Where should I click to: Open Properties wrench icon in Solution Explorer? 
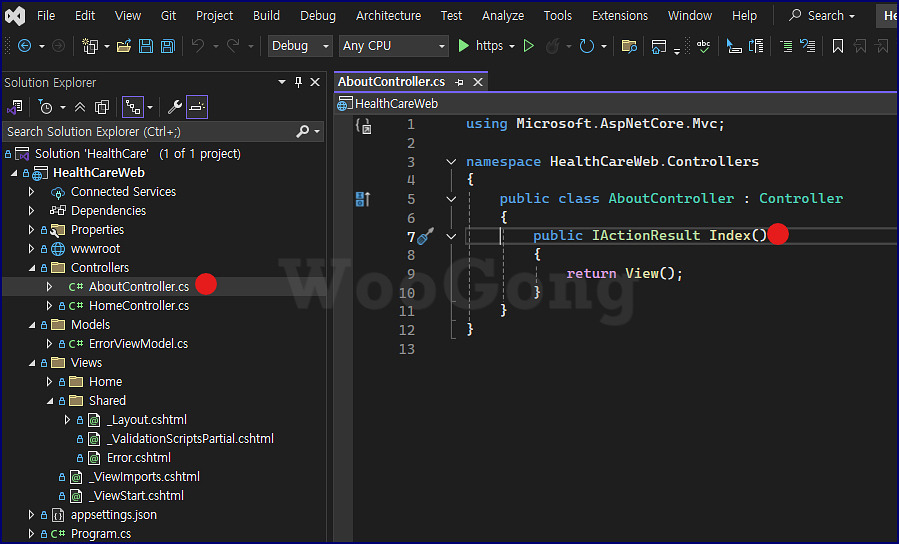[x=174, y=107]
